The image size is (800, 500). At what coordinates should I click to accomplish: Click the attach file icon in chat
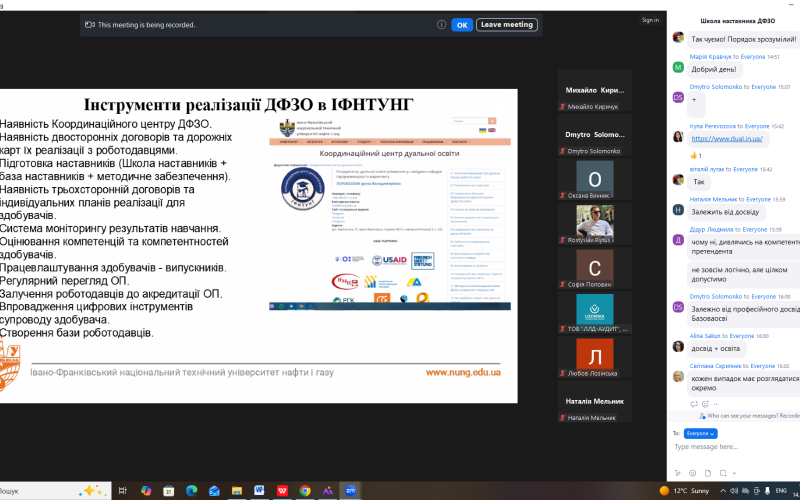708,473
